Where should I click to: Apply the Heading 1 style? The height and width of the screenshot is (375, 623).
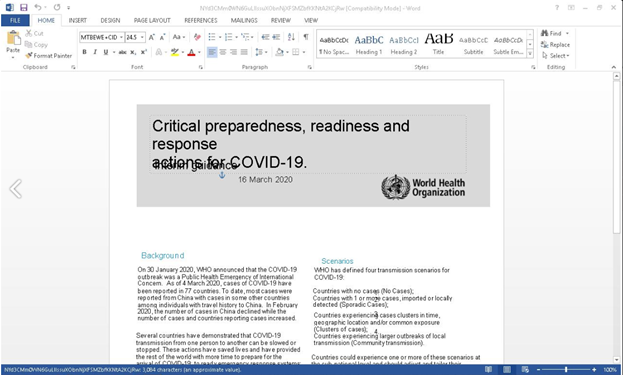(369, 44)
